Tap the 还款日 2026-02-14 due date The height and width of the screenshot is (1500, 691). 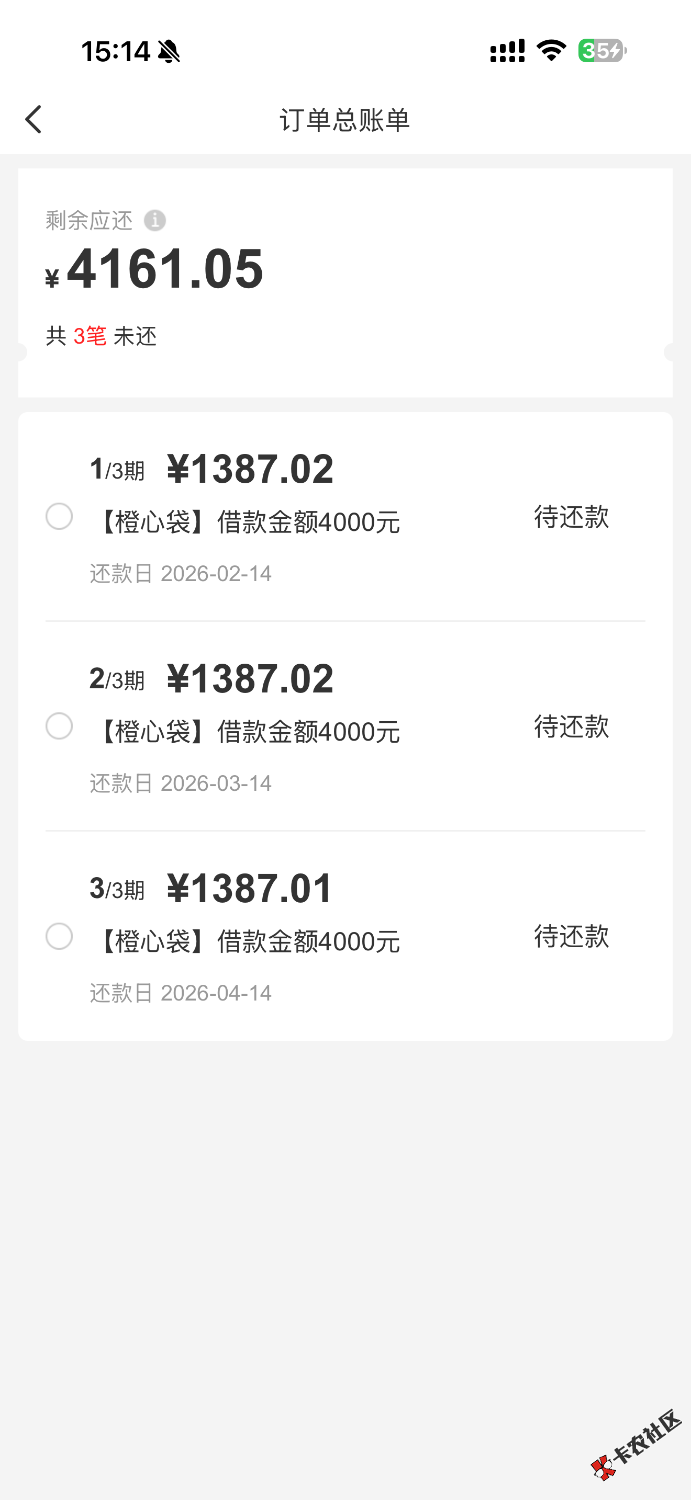(x=181, y=574)
